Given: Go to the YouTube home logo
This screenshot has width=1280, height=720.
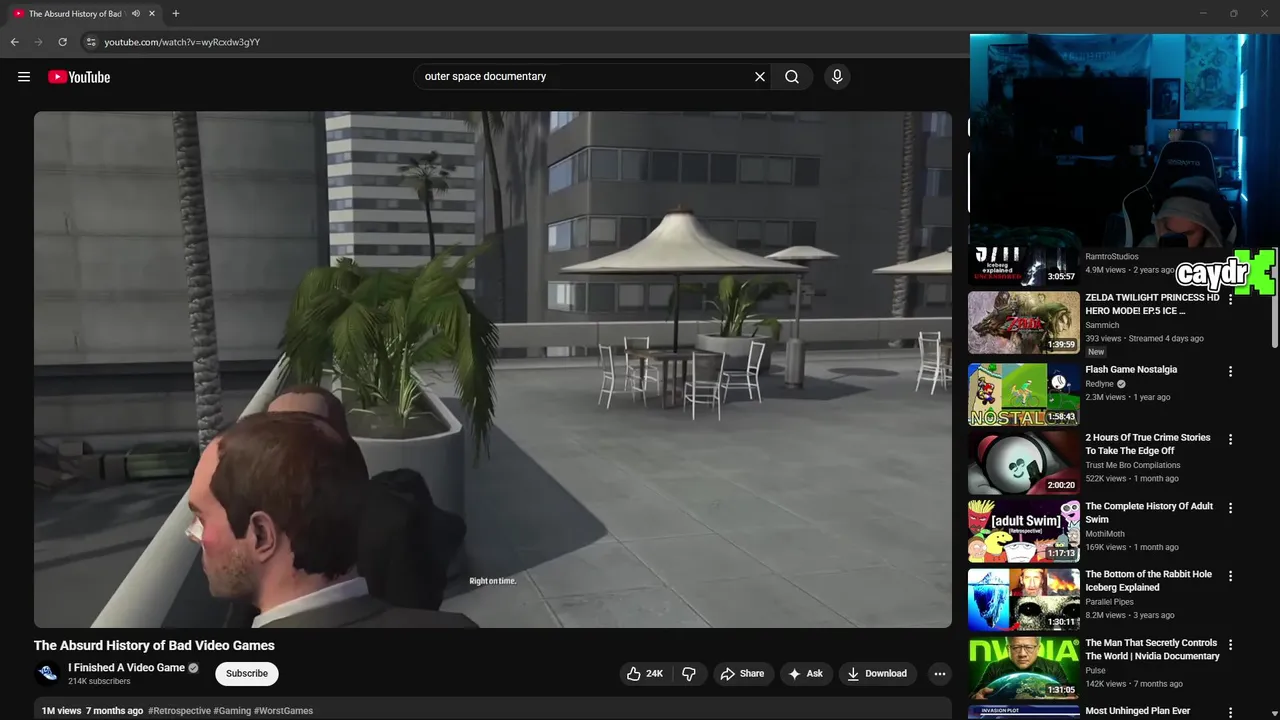Looking at the screenshot, I should point(79,77).
